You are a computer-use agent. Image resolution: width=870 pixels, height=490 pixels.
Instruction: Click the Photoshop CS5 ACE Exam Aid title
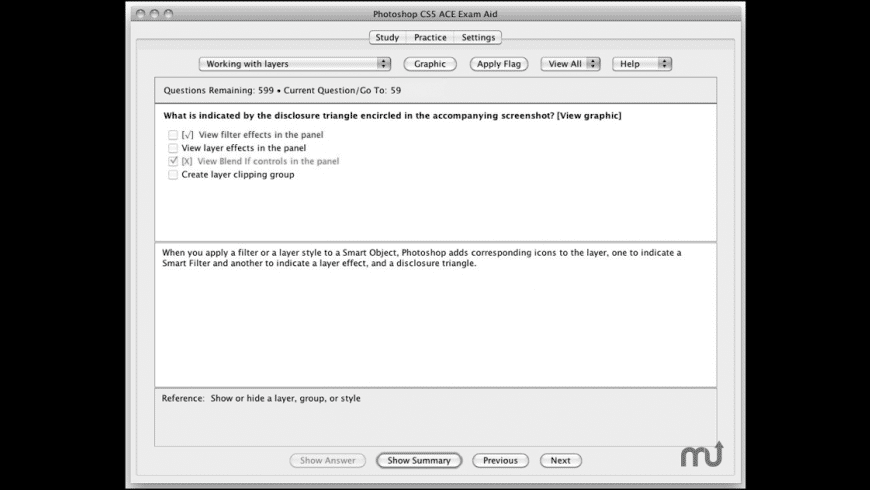pyautogui.click(x=435, y=14)
